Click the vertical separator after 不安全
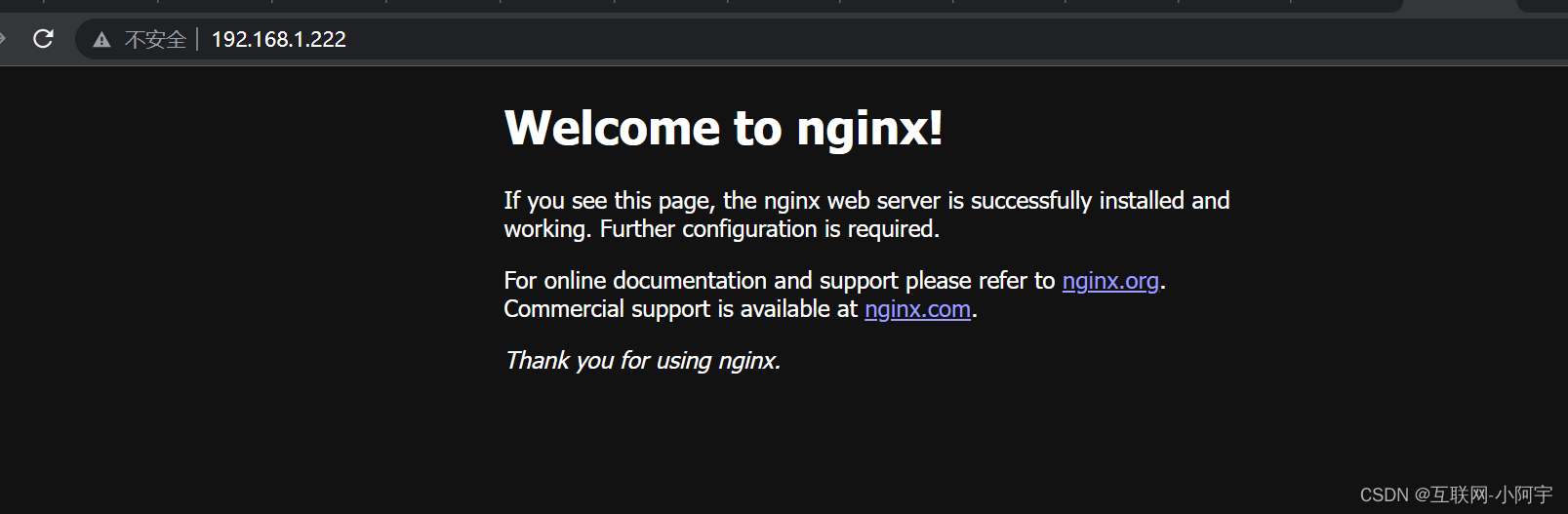Viewport: 1568px width, 514px height. coord(198,40)
